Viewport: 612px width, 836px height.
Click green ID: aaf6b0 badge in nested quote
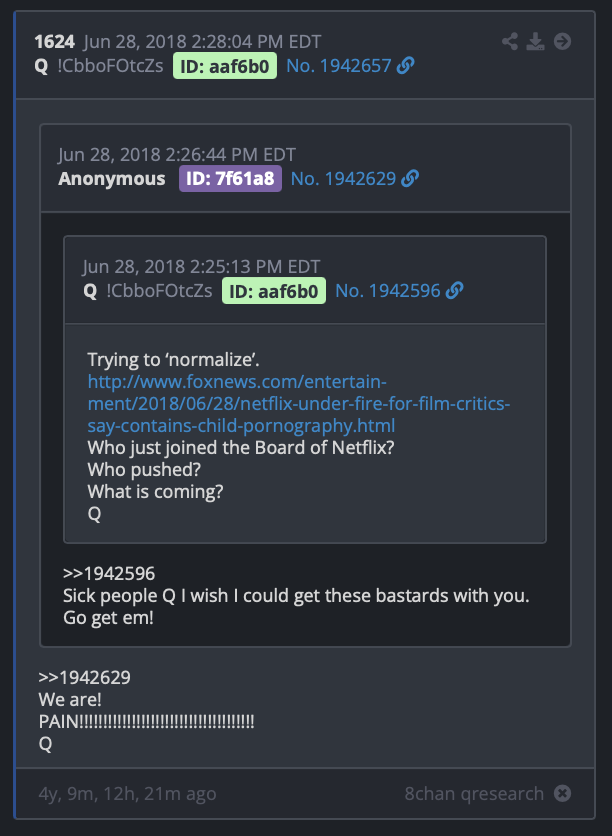tap(274, 291)
